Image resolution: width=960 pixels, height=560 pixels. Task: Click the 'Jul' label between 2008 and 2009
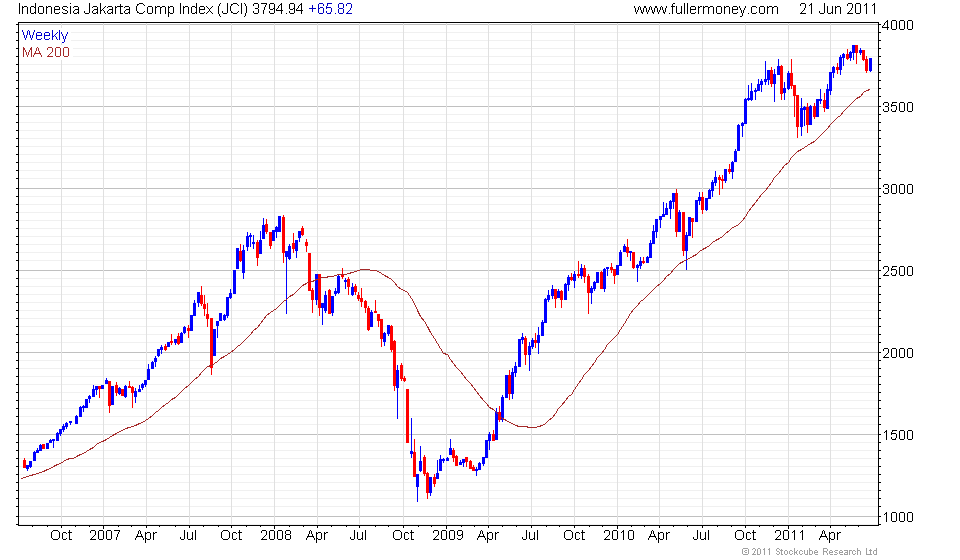(x=358, y=536)
